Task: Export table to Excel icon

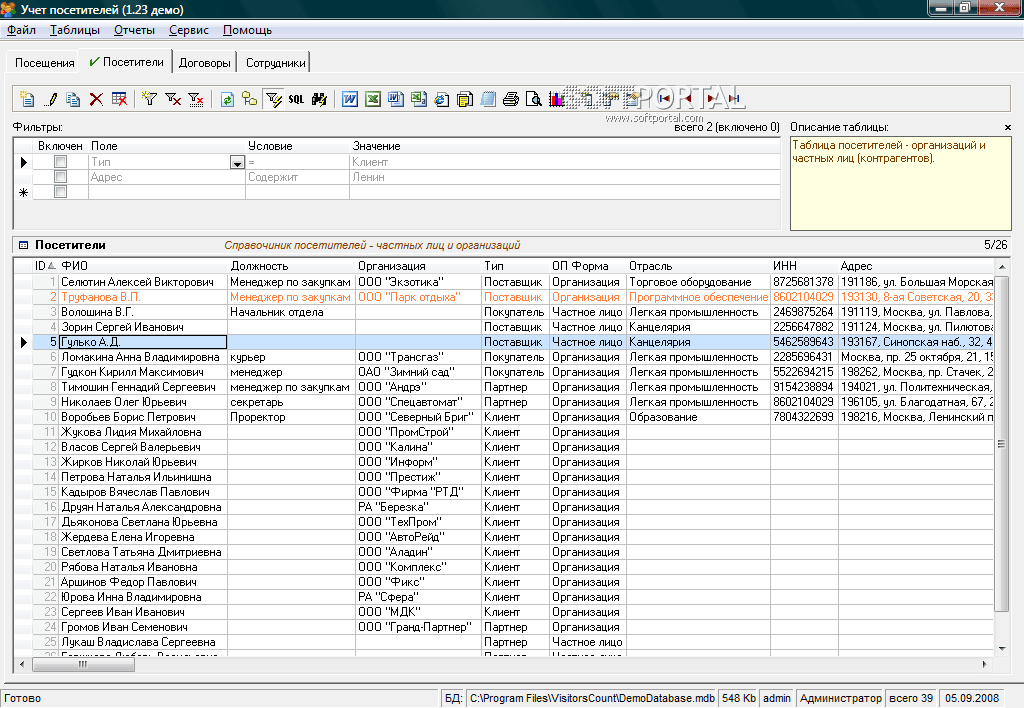Action: 372,99
